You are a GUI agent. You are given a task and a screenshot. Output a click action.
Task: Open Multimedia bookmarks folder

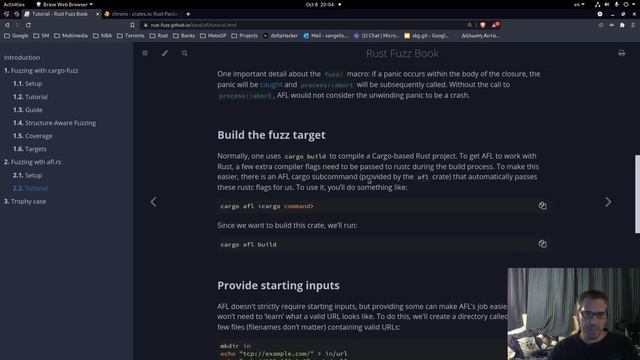tap(71, 36)
